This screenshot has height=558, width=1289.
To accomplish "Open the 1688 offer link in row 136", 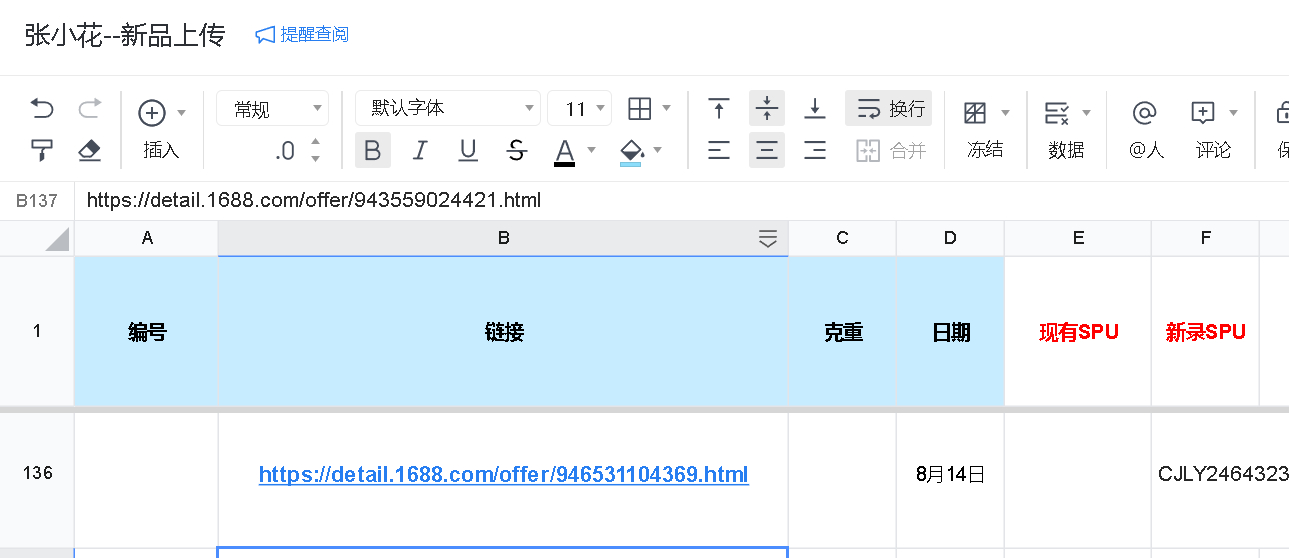I will pos(503,475).
